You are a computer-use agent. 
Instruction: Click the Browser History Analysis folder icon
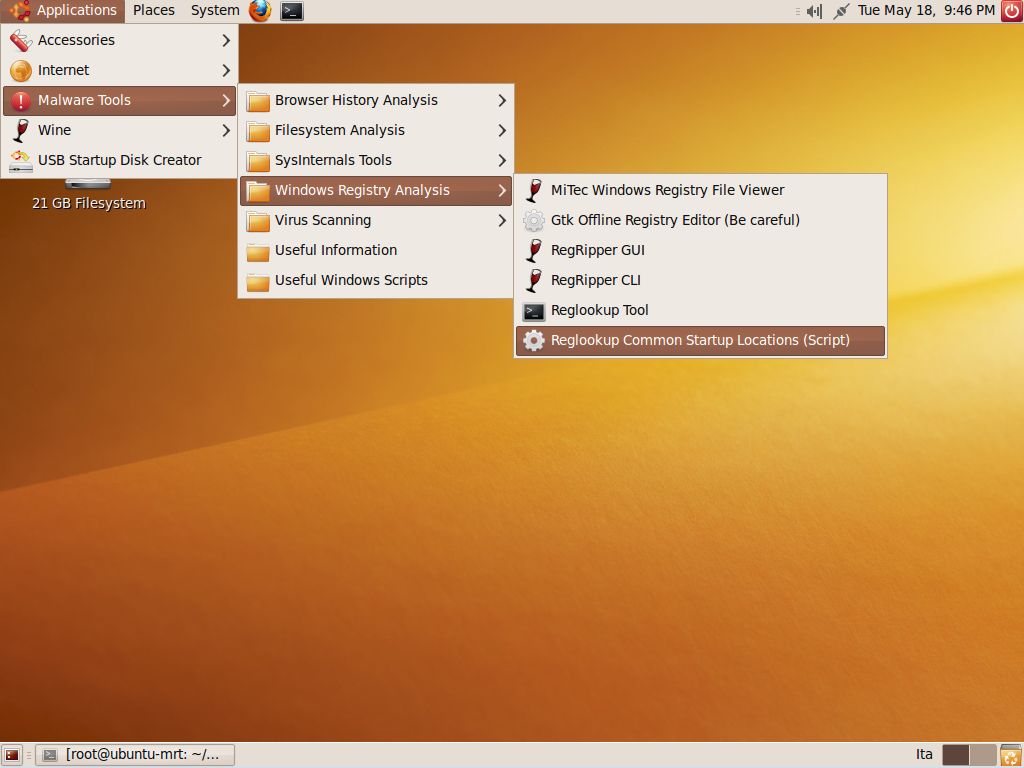[258, 101]
